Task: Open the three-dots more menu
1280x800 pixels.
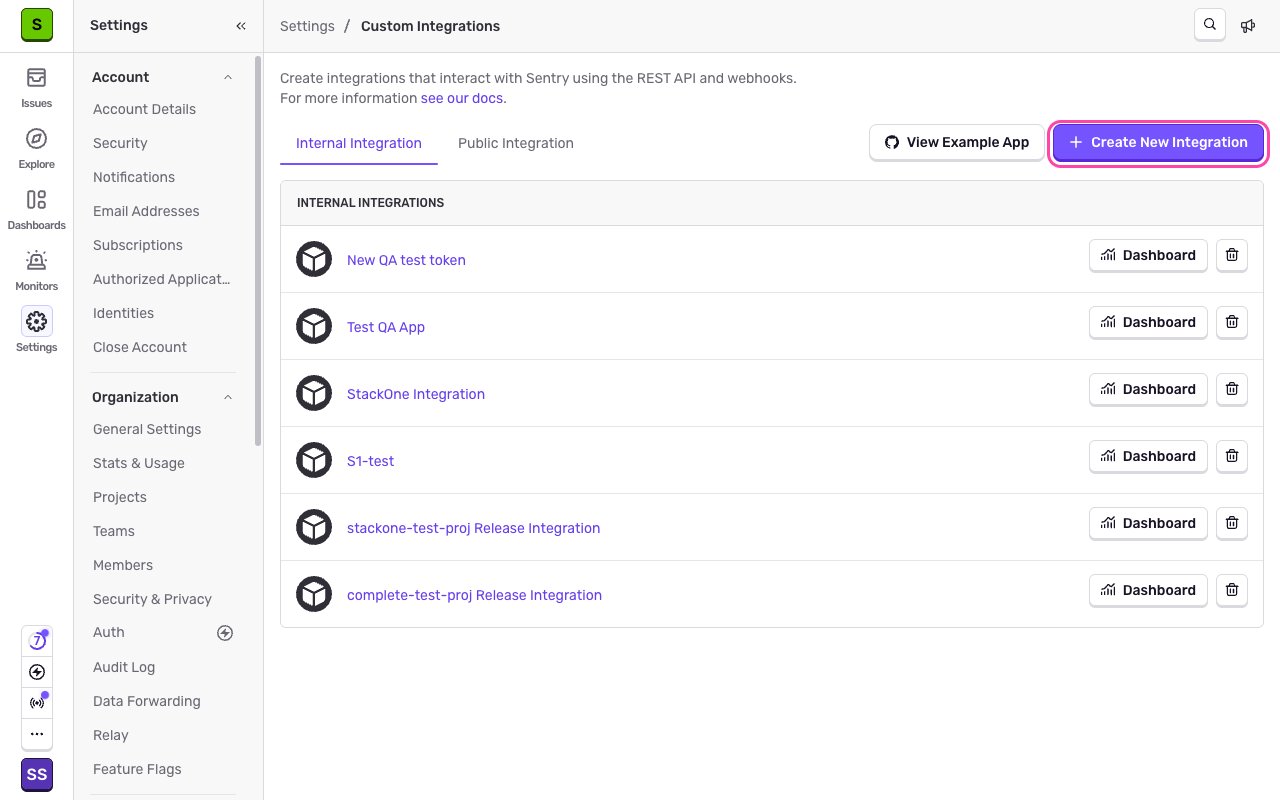Action: point(37,734)
